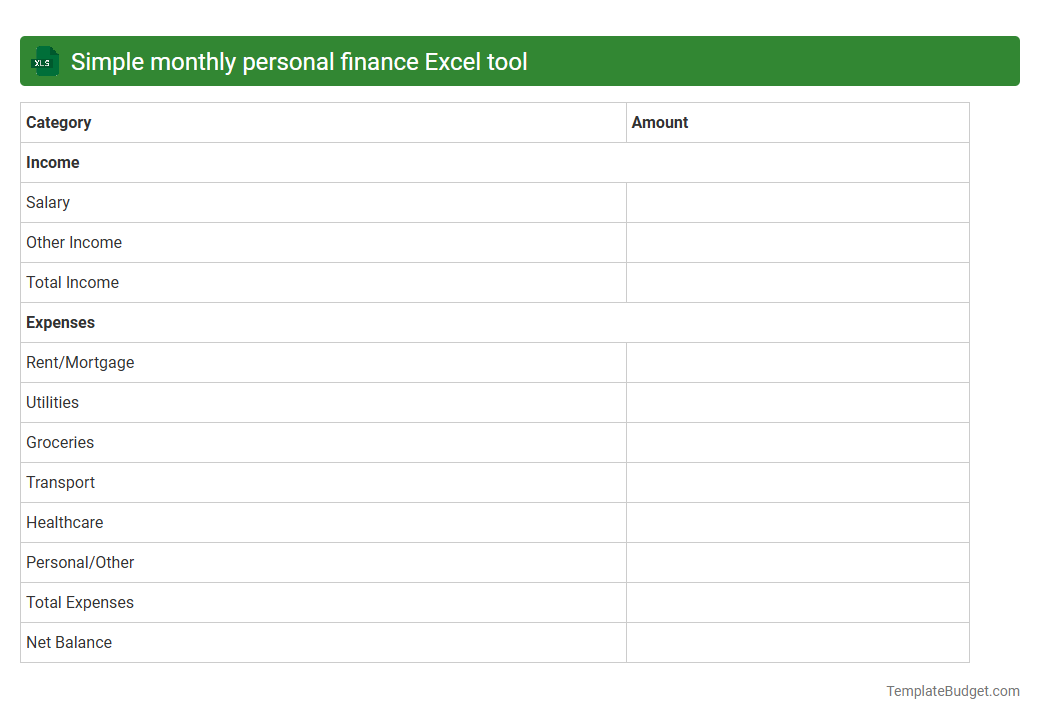Click the Category column header
This screenshot has width=1040, height=720.
pos(58,122)
